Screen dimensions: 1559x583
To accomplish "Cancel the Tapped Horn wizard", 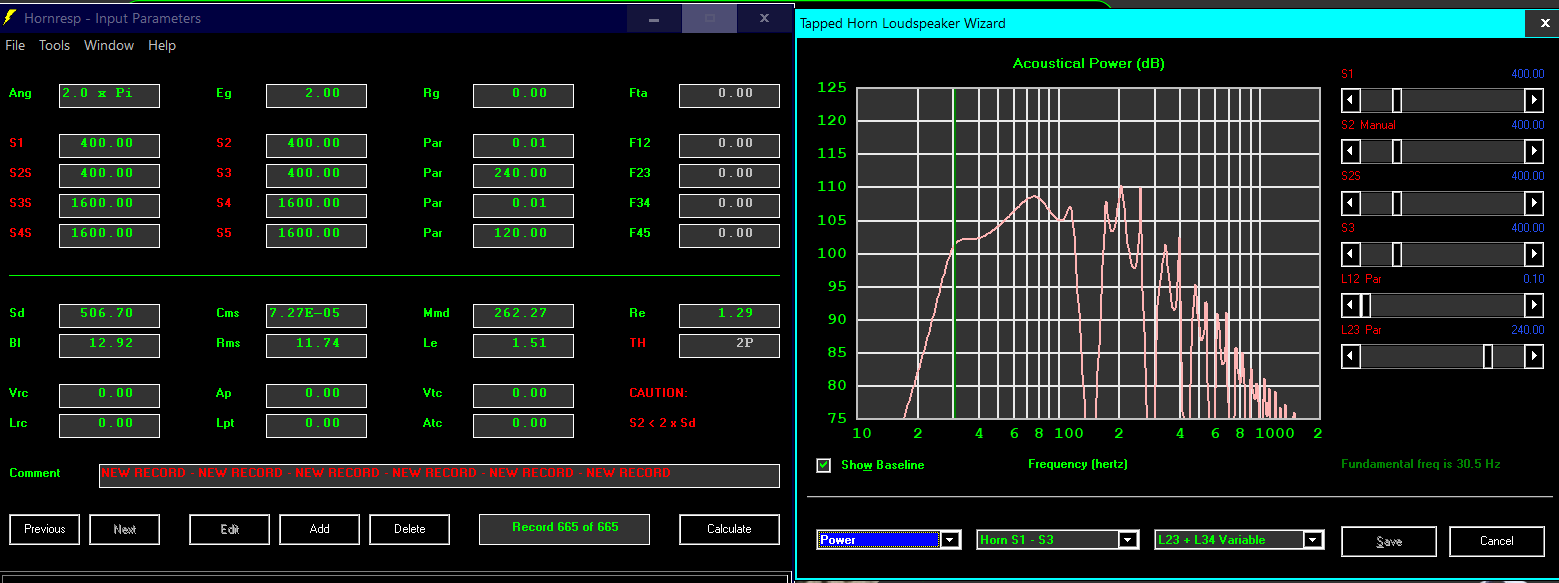I will coord(1497,541).
